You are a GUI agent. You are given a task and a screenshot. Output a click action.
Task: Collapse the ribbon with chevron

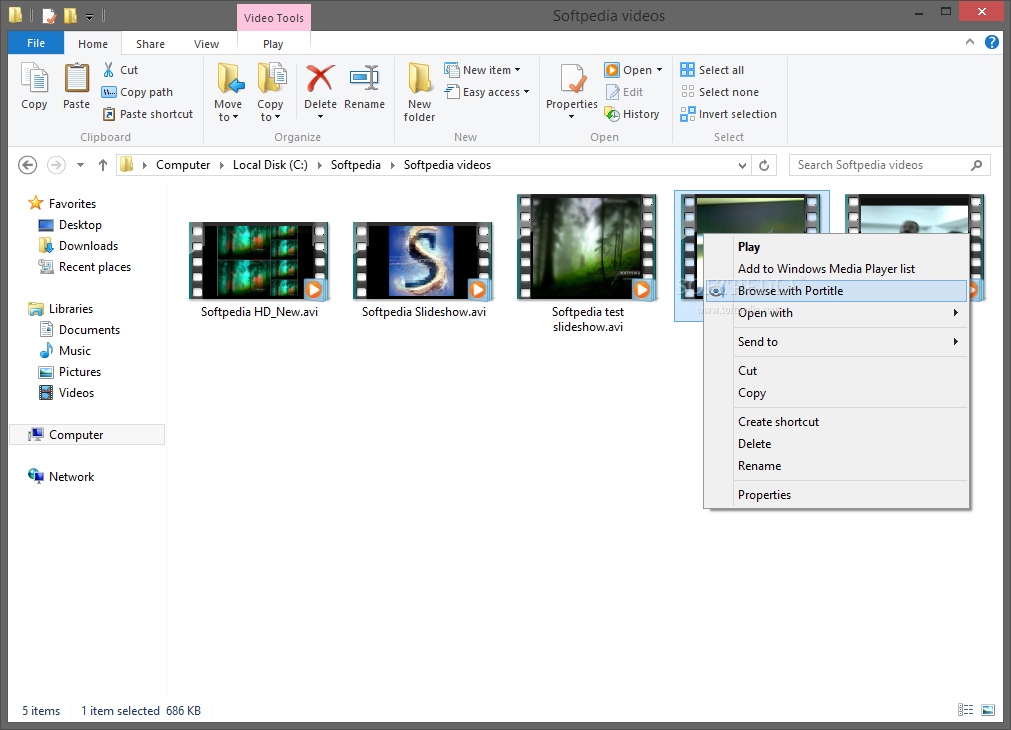click(x=969, y=42)
